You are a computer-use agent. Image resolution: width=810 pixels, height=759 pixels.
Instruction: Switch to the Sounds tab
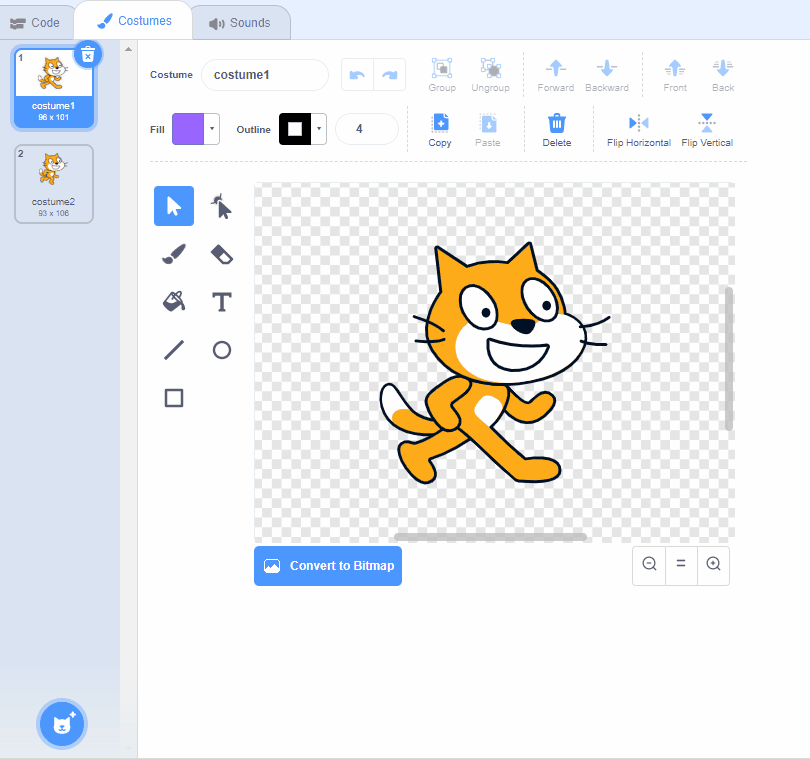point(240,23)
